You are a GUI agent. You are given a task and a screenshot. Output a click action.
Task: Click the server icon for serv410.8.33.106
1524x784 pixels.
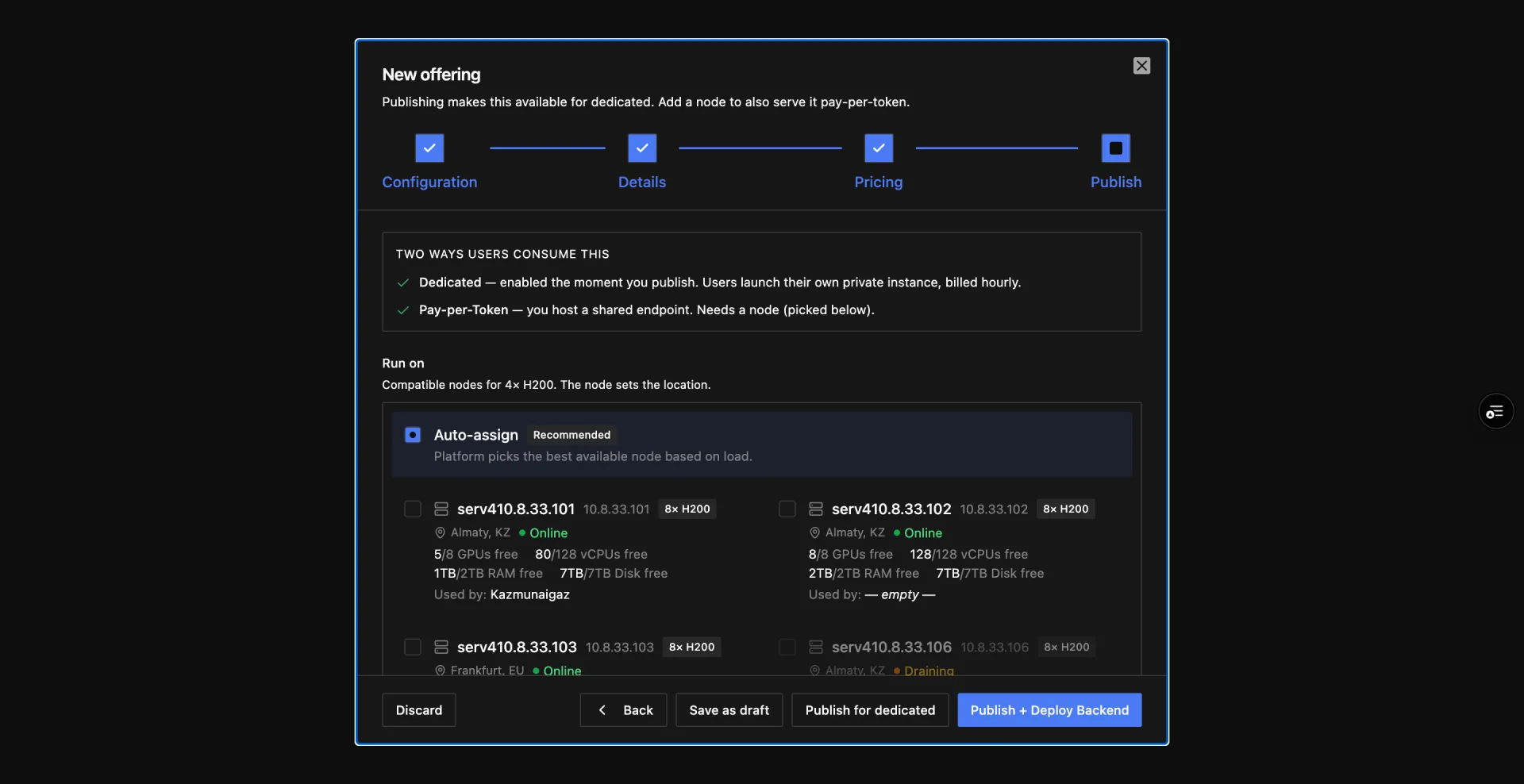816,647
